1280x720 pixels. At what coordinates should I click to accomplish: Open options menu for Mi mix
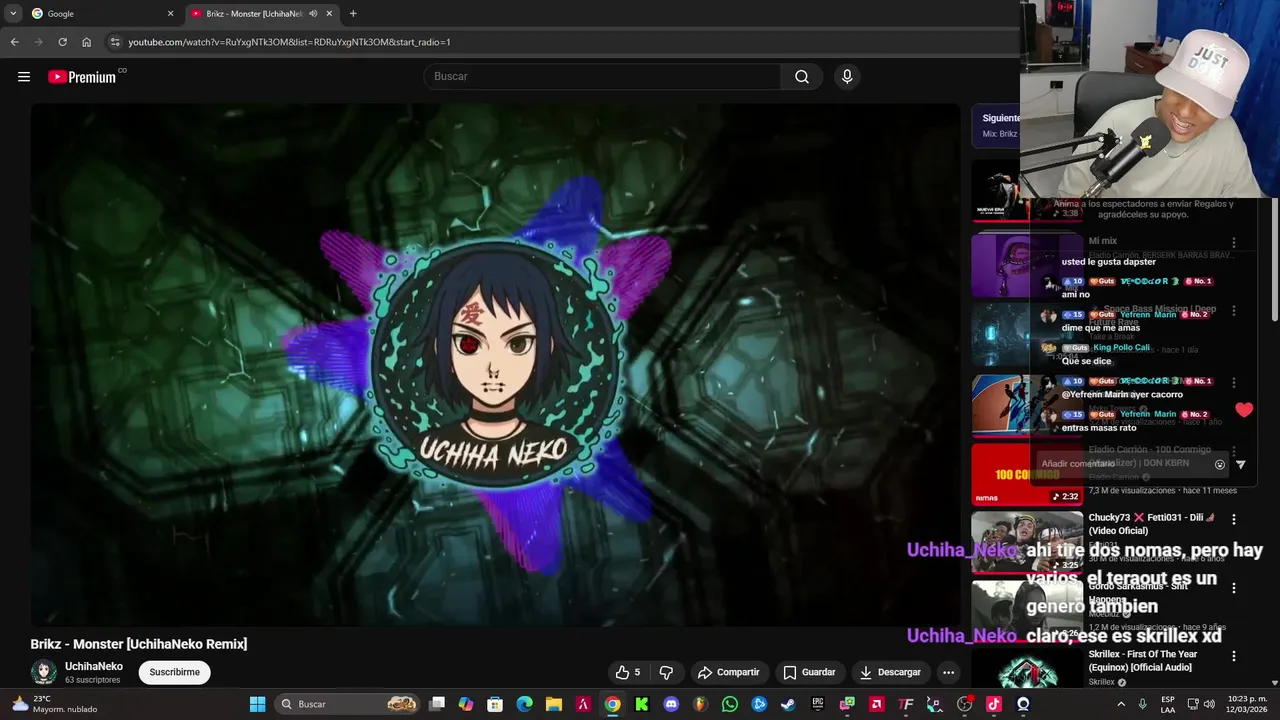click(x=1233, y=243)
